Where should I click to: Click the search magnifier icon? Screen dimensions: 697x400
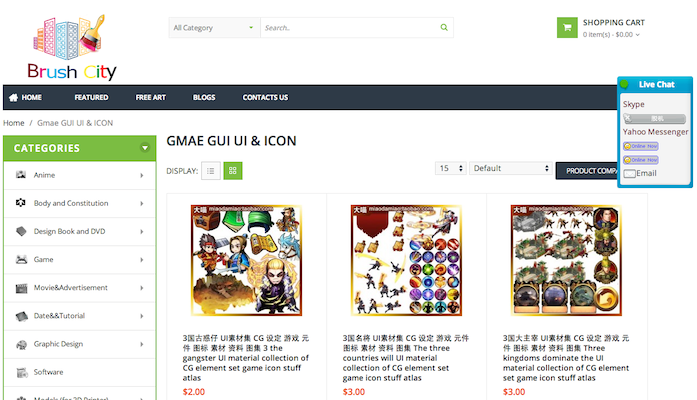click(444, 28)
